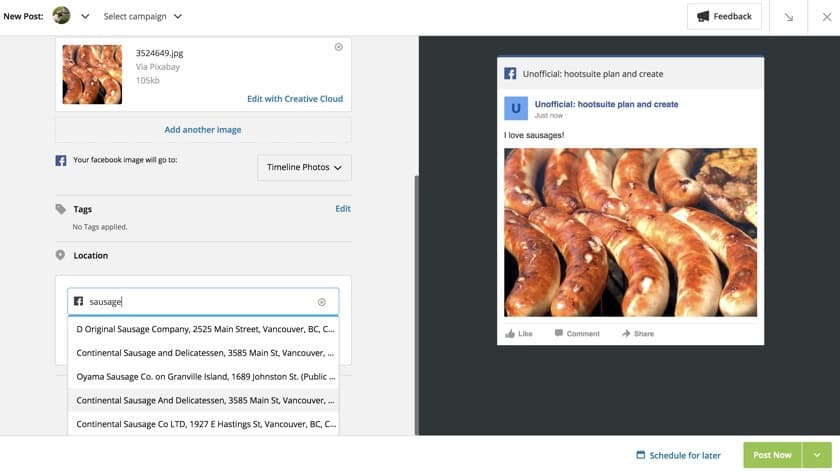Select Continental Sausage Co LTD suggestion
Screen dimensions: 840x472
tap(204, 424)
